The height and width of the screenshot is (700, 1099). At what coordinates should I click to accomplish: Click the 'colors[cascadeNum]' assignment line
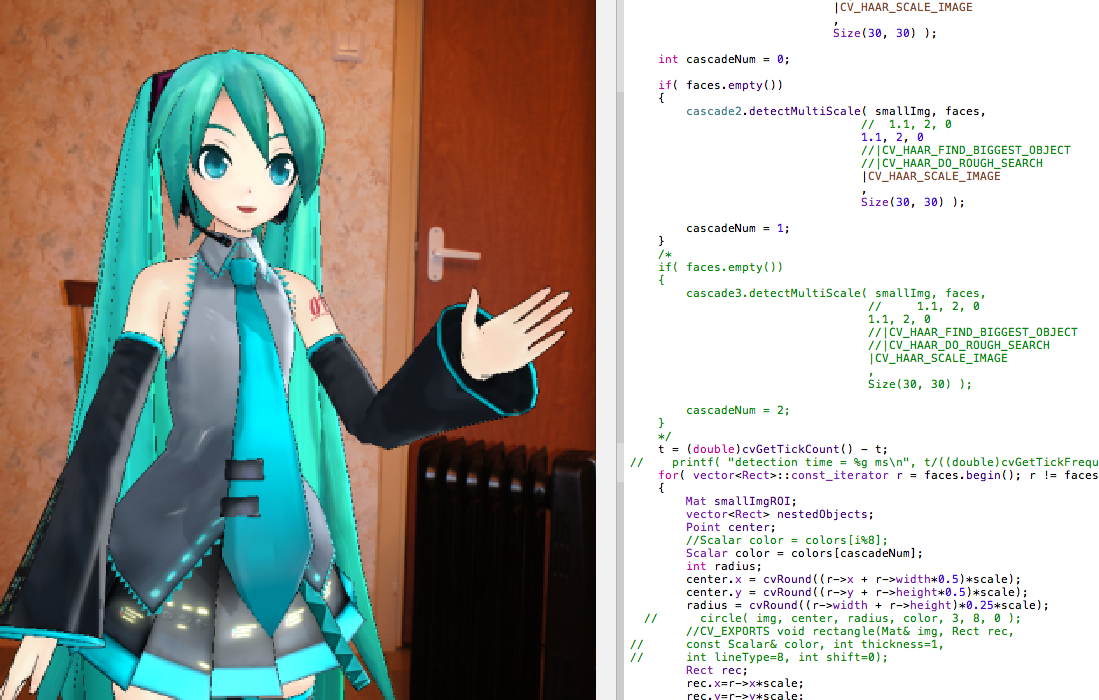804,554
